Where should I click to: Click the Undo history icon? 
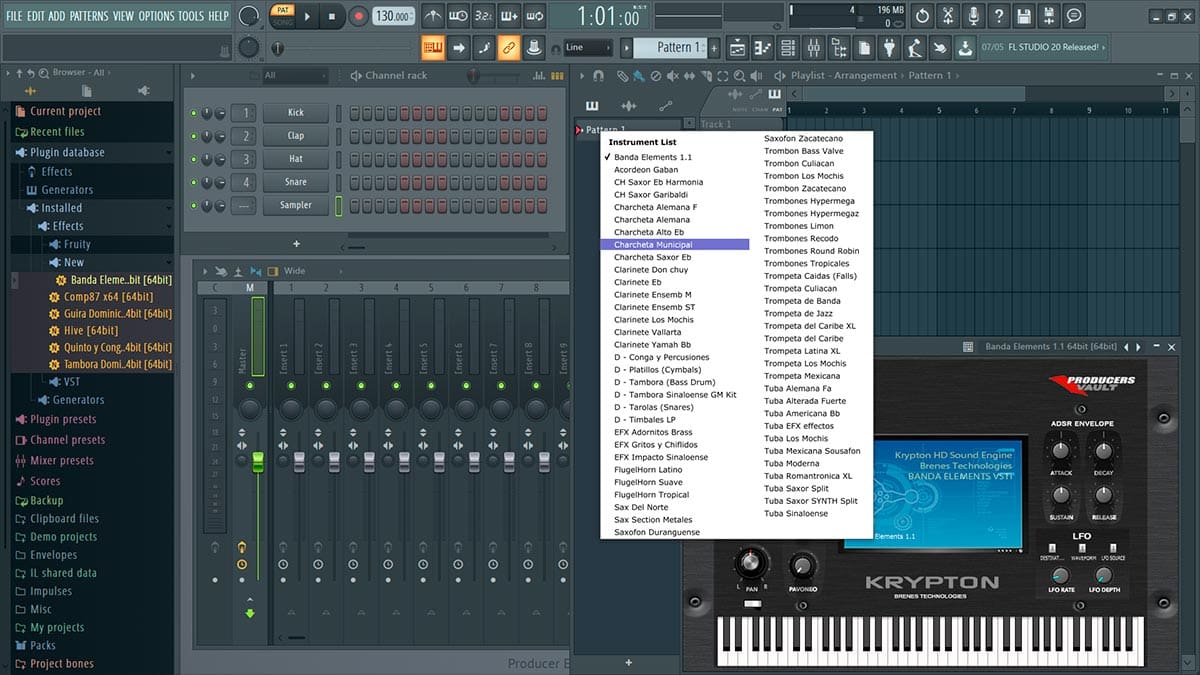(921, 16)
